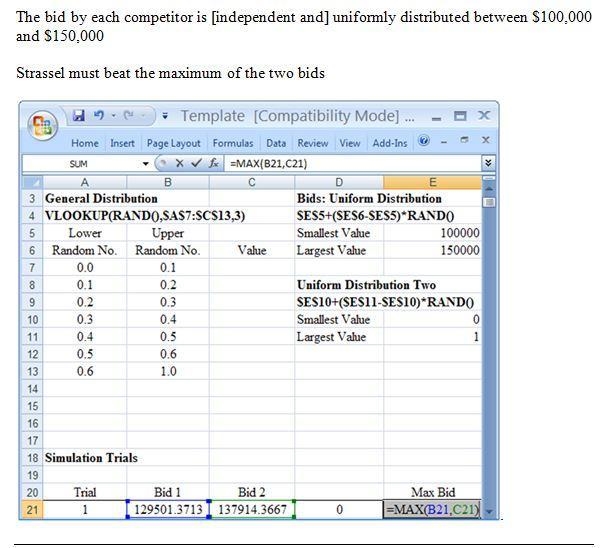This screenshot has height=548, width=609.
Task: Open the Add-Ins tab
Action: pyautogui.click(x=390, y=143)
